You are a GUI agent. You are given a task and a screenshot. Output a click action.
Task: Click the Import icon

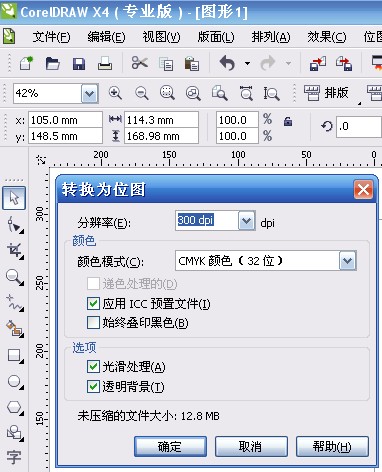[318, 63]
